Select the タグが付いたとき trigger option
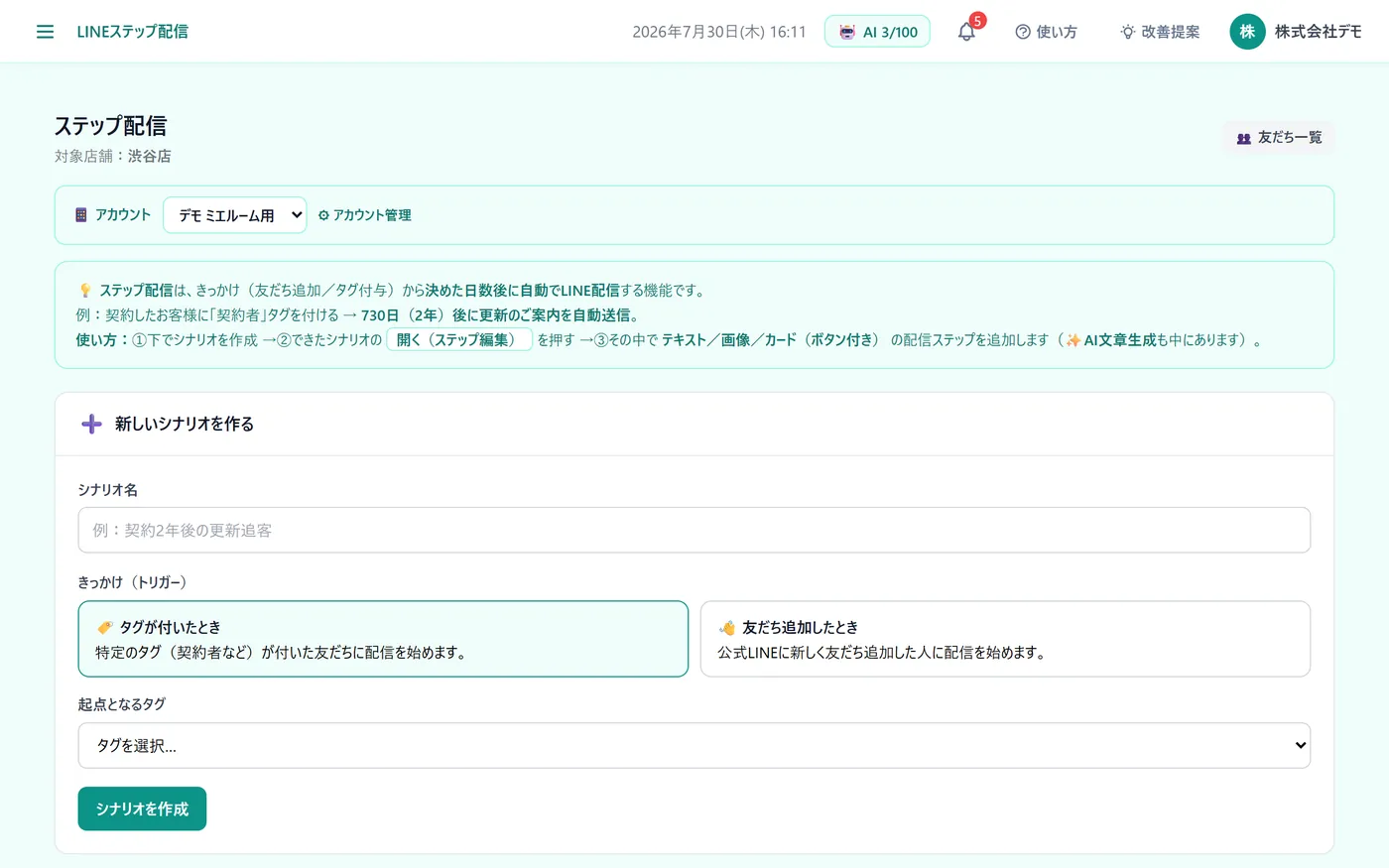The width and height of the screenshot is (1389, 868). tap(383, 639)
